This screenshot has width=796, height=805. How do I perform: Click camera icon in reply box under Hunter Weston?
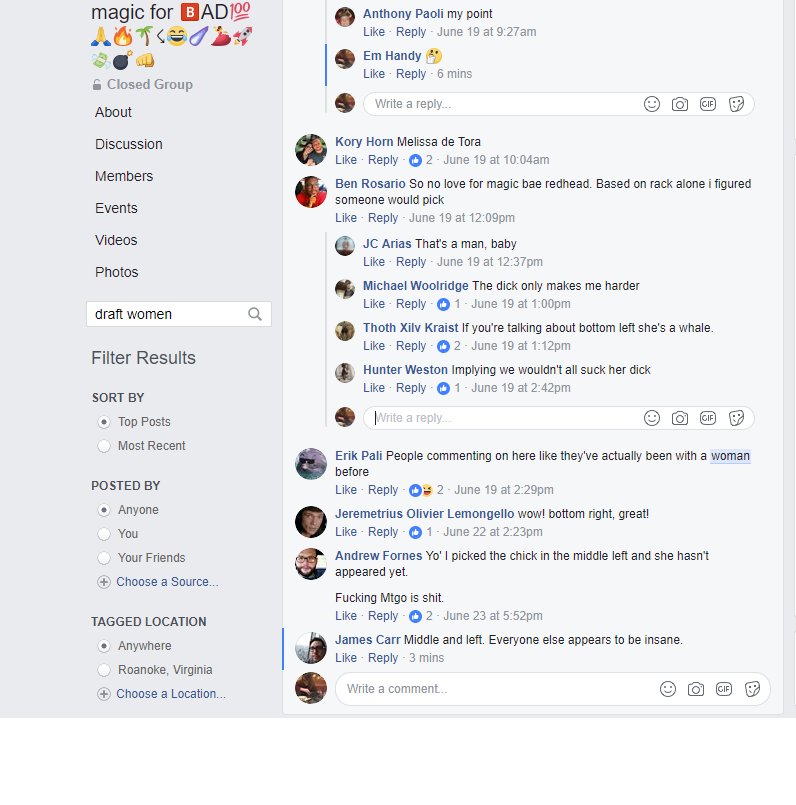(x=680, y=418)
